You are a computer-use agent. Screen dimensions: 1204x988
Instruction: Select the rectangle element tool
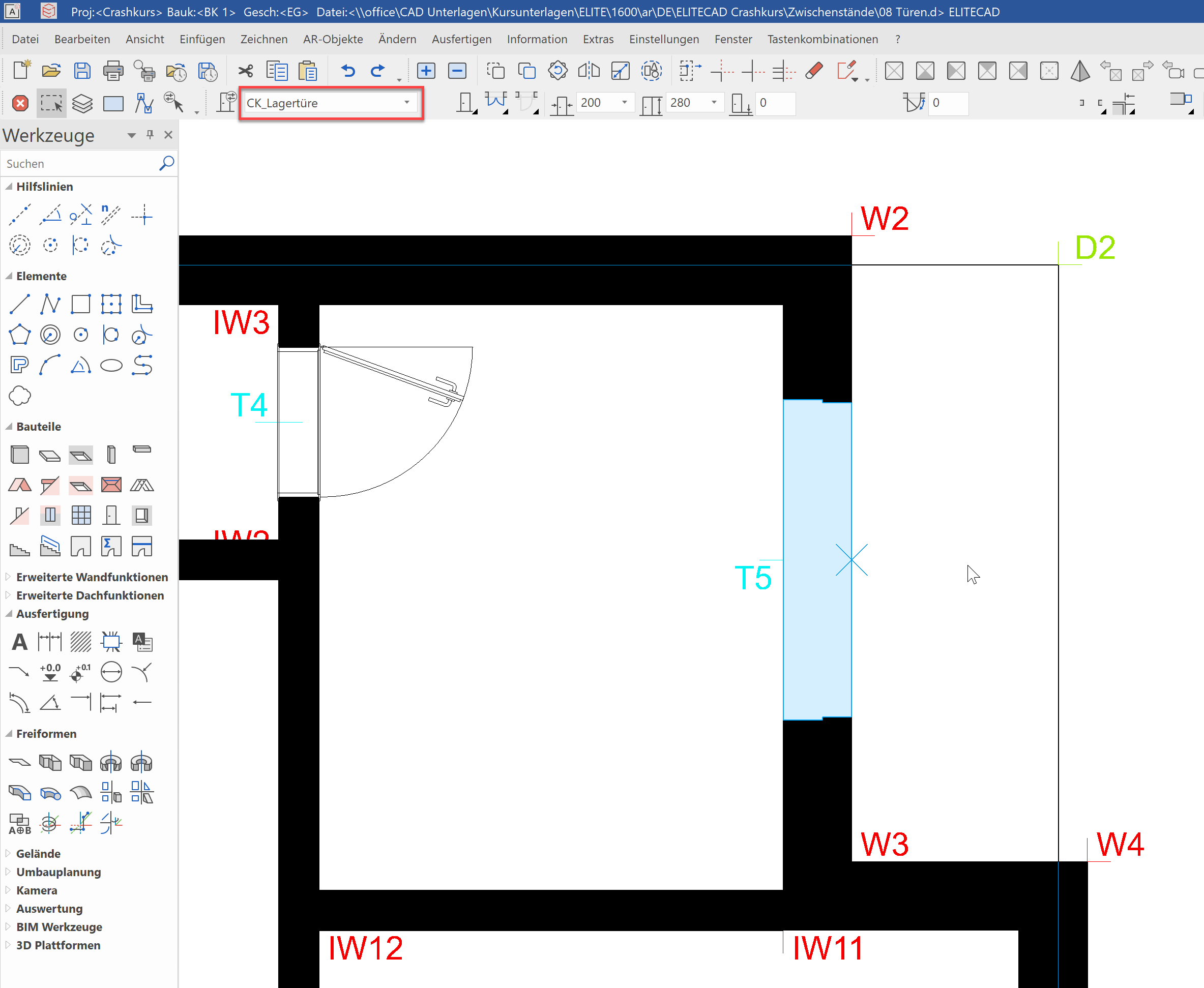pyautogui.click(x=81, y=304)
